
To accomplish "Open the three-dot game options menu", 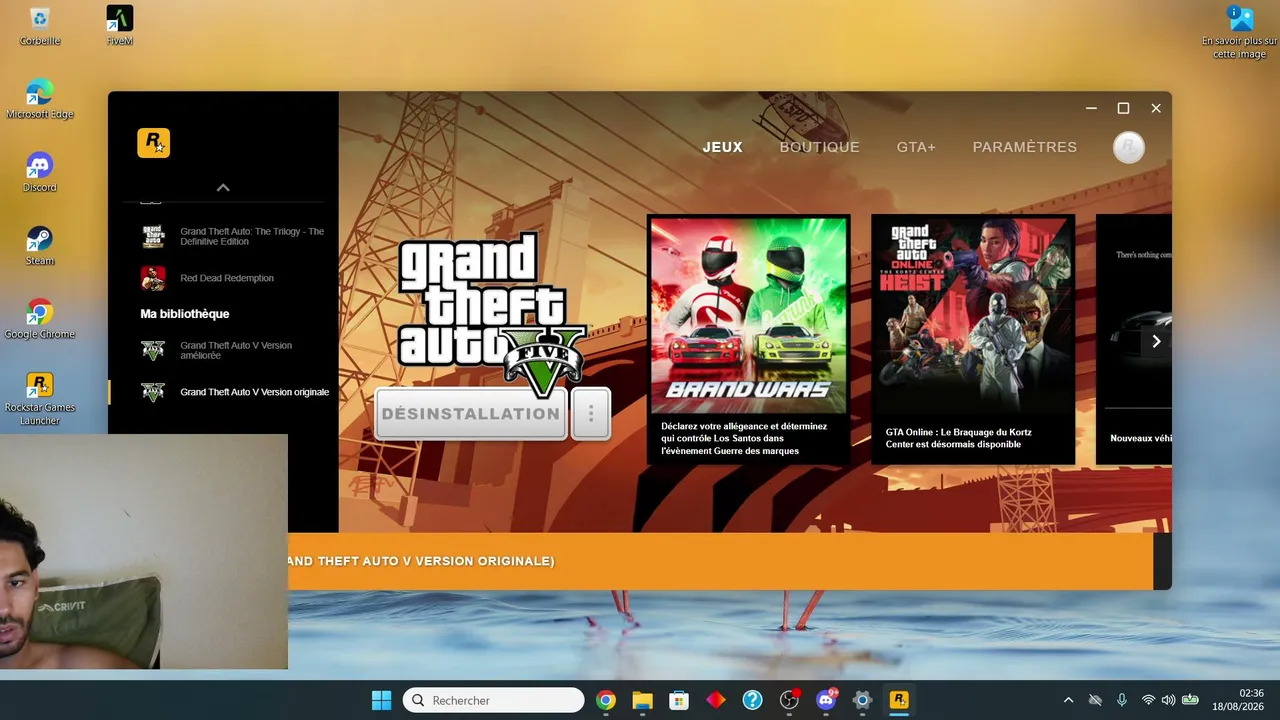I will pyautogui.click(x=591, y=414).
